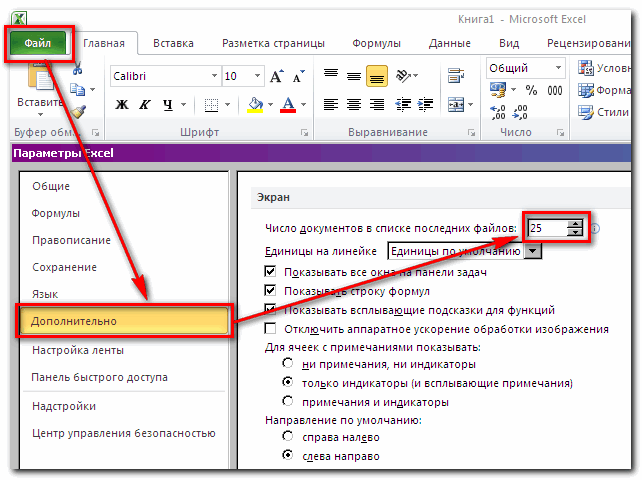Open Правописание options category
Image resolution: width=642 pixels, height=480 pixels.
(x=71, y=240)
